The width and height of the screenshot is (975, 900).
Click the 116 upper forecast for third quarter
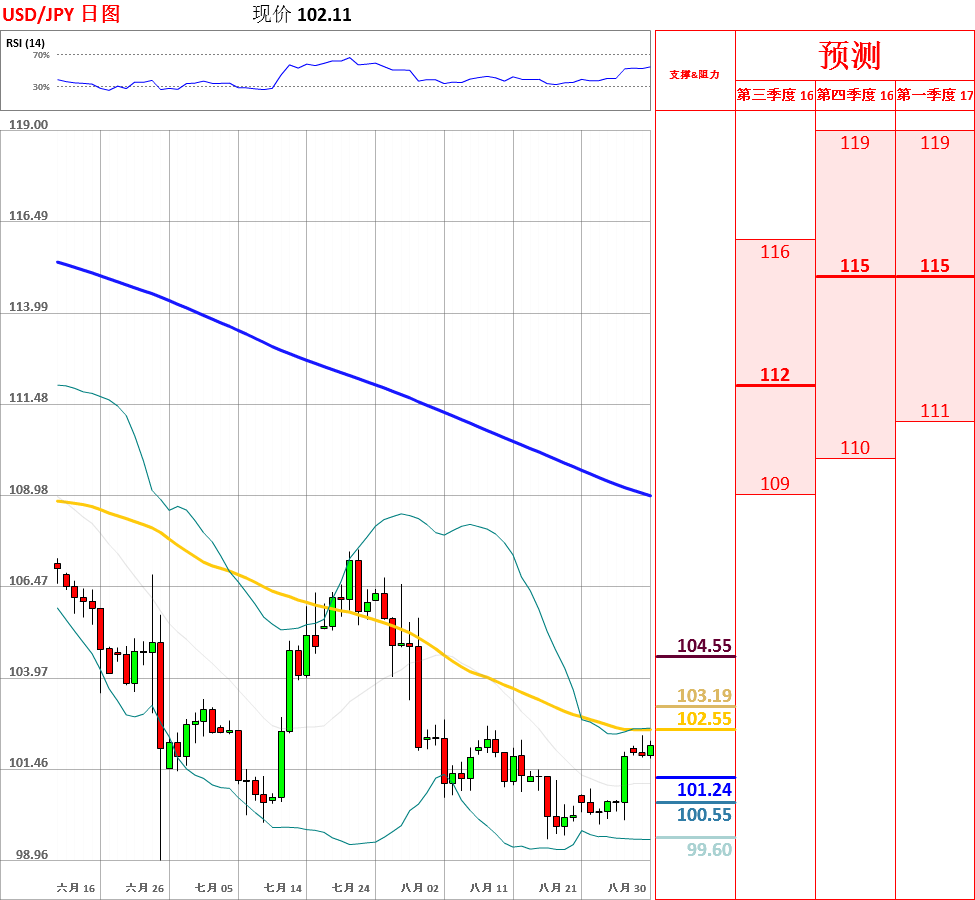click(x=775, y=252)
